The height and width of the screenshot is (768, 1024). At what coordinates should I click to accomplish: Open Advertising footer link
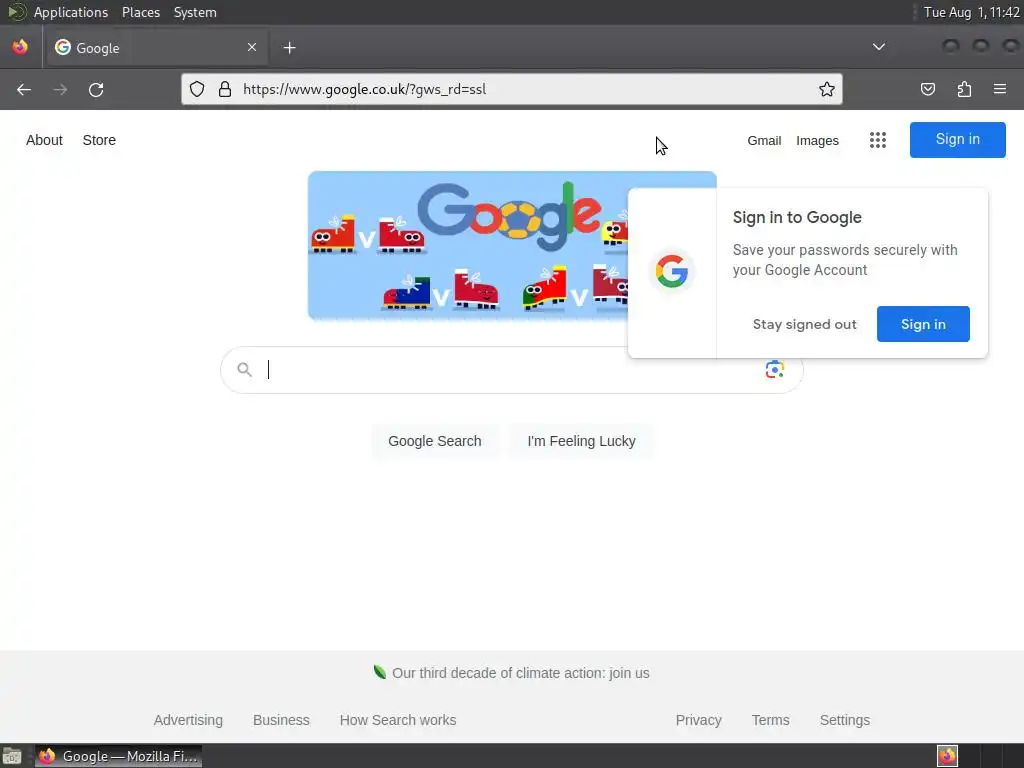tap(188, 720)
